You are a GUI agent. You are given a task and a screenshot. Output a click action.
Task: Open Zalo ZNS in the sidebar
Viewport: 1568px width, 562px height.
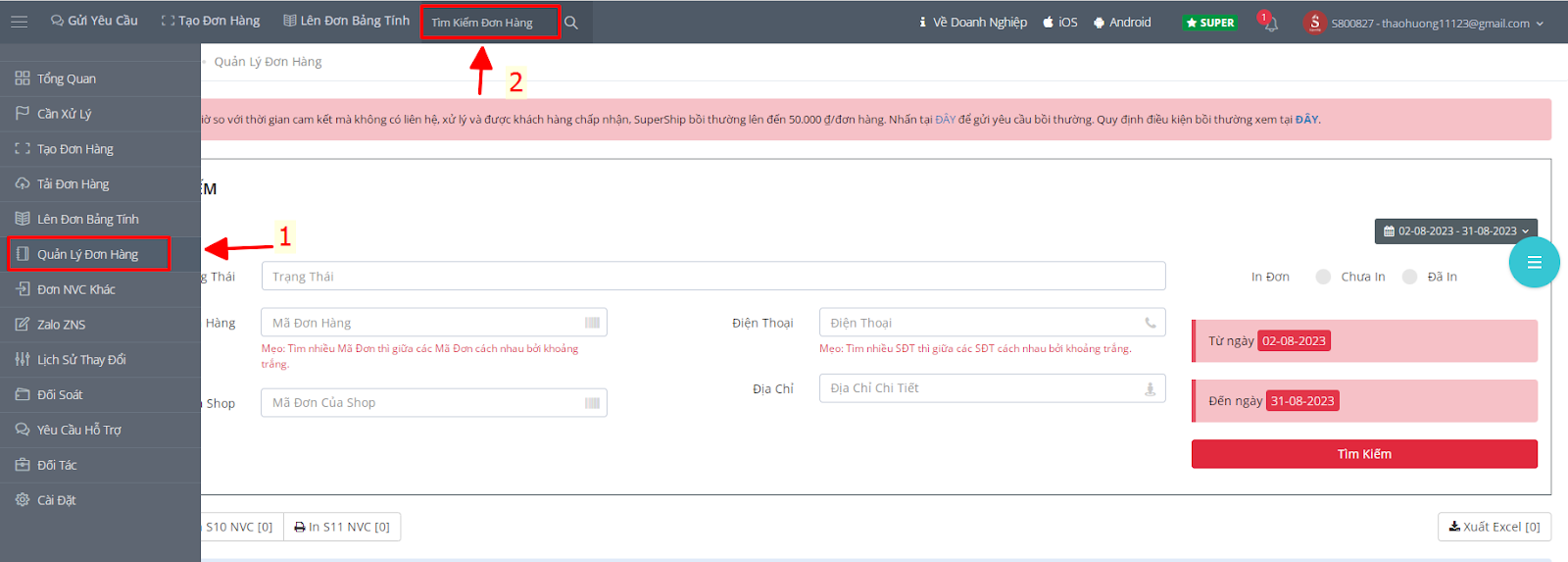[x=100, y=325]
